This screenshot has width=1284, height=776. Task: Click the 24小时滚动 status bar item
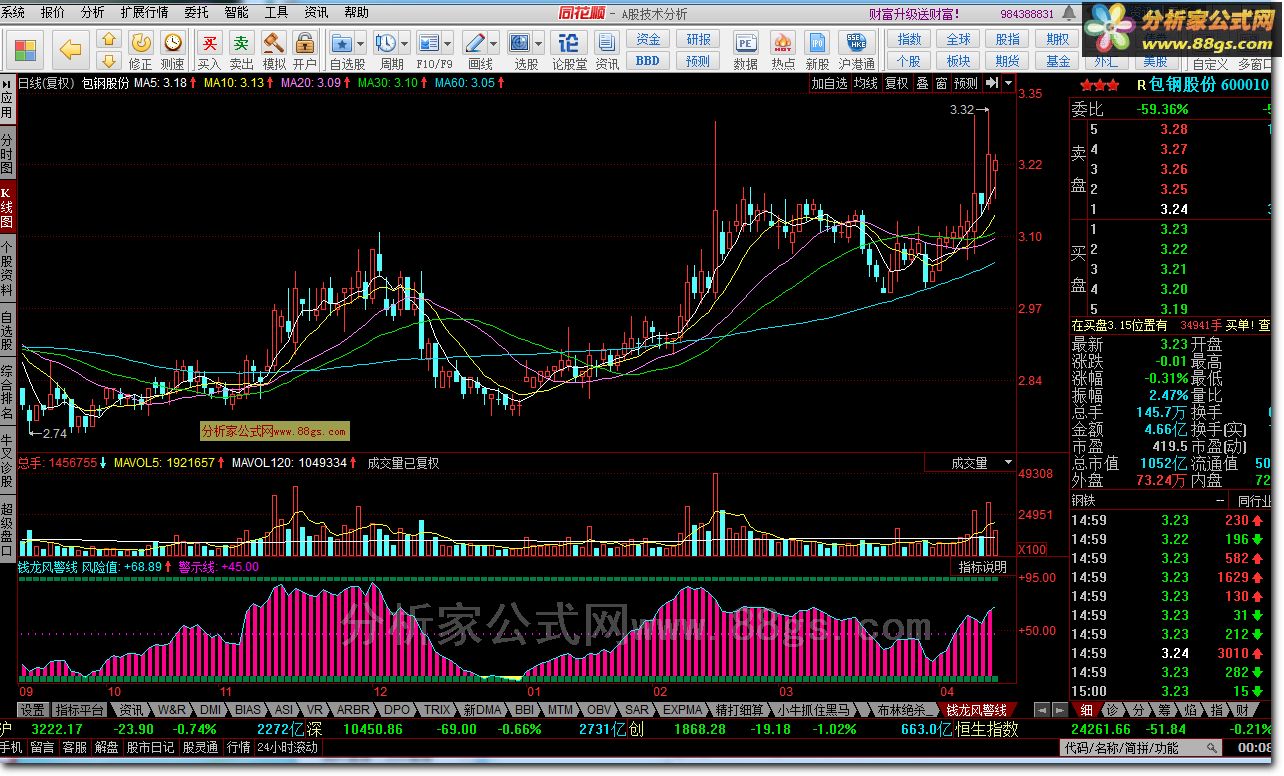point(288,747)
